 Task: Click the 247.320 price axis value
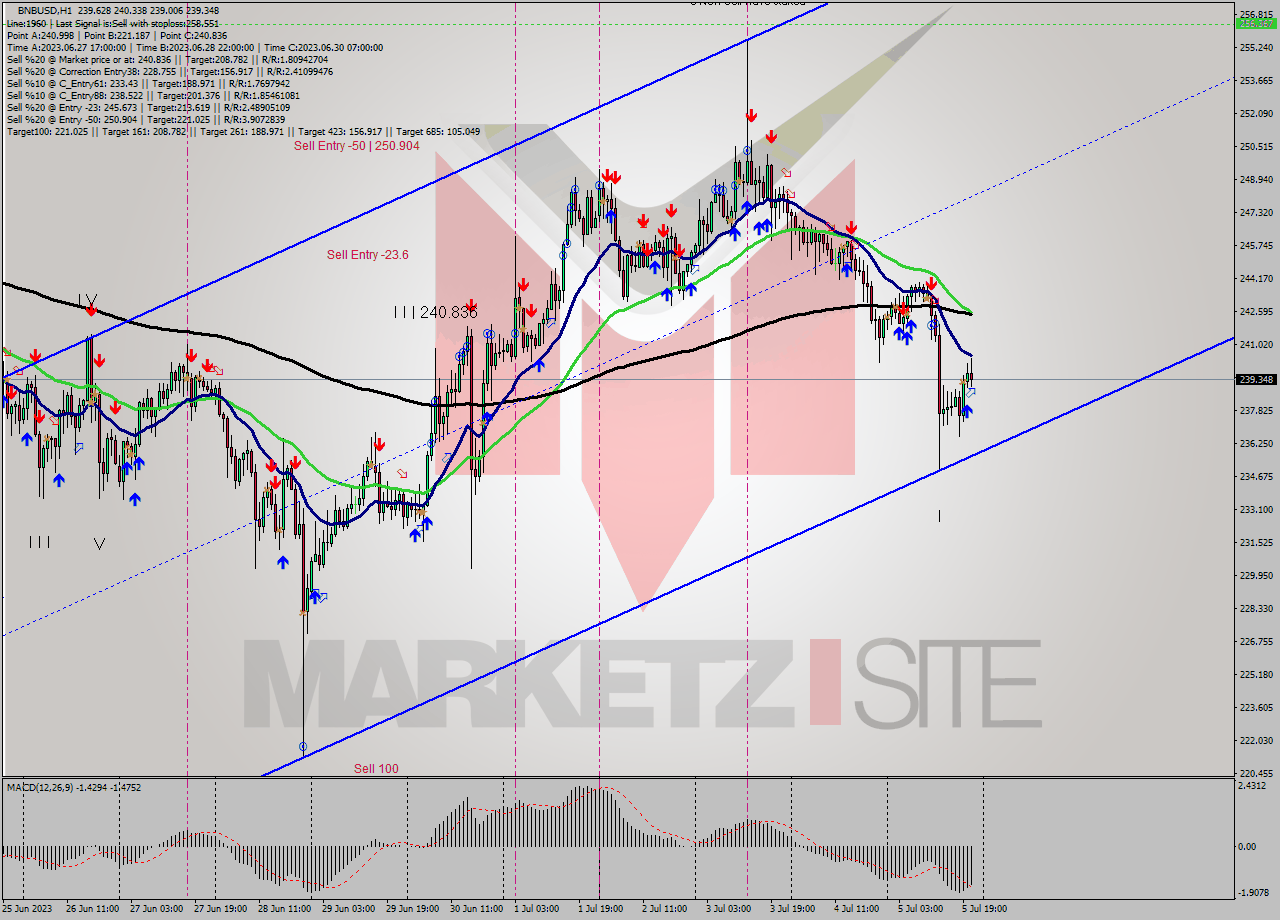1256,212
